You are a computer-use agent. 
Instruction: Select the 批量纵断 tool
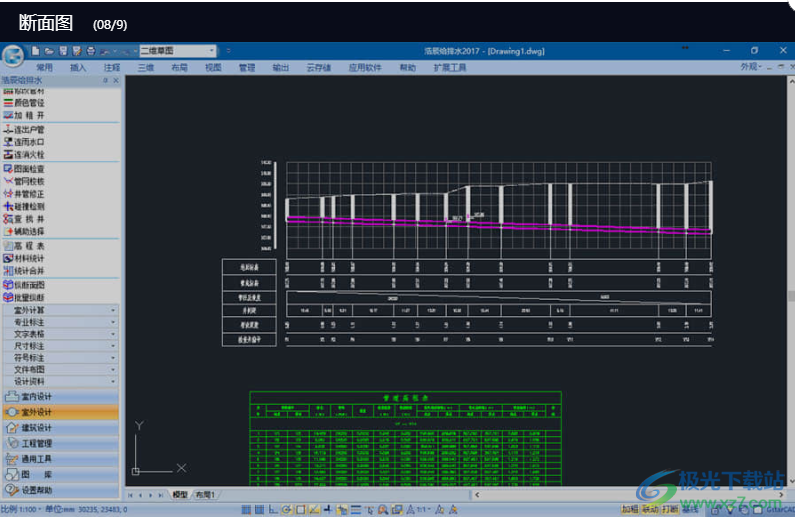(24, 298)
